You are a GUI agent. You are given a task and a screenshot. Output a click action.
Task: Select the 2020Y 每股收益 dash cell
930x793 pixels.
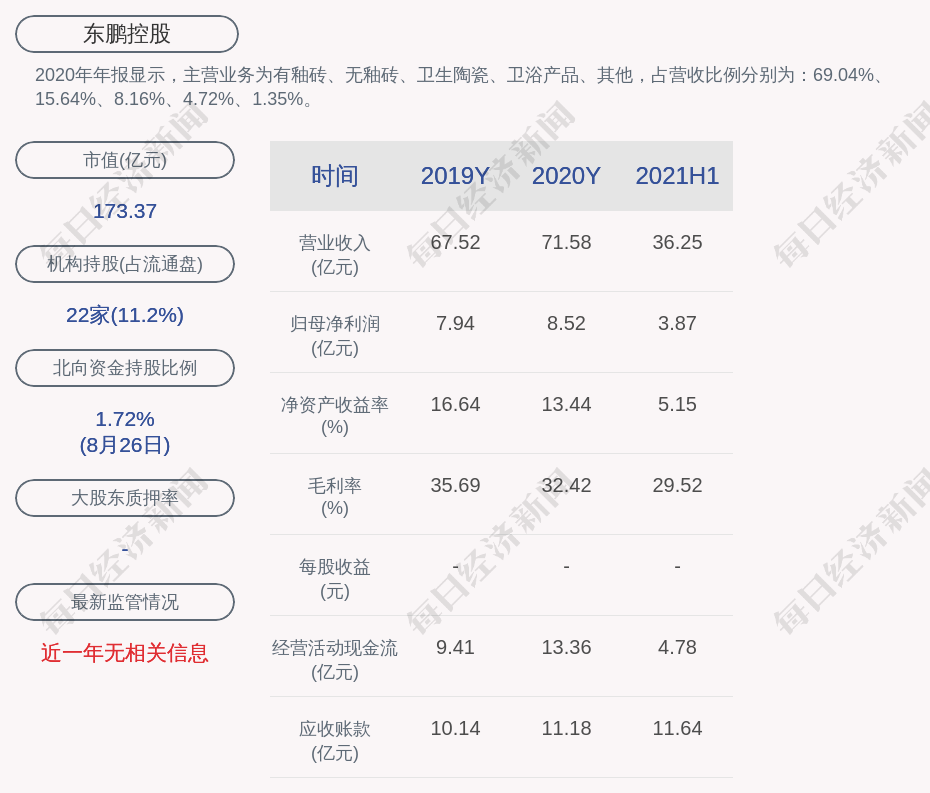566,567
